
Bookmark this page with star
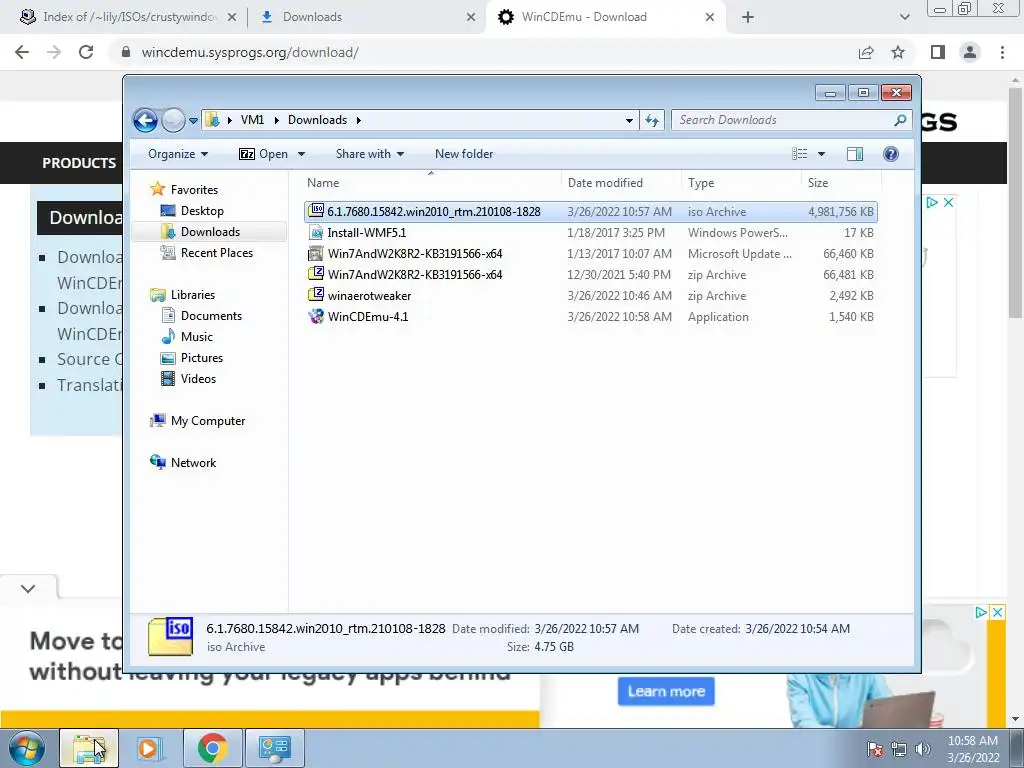(x=898, y=52)
